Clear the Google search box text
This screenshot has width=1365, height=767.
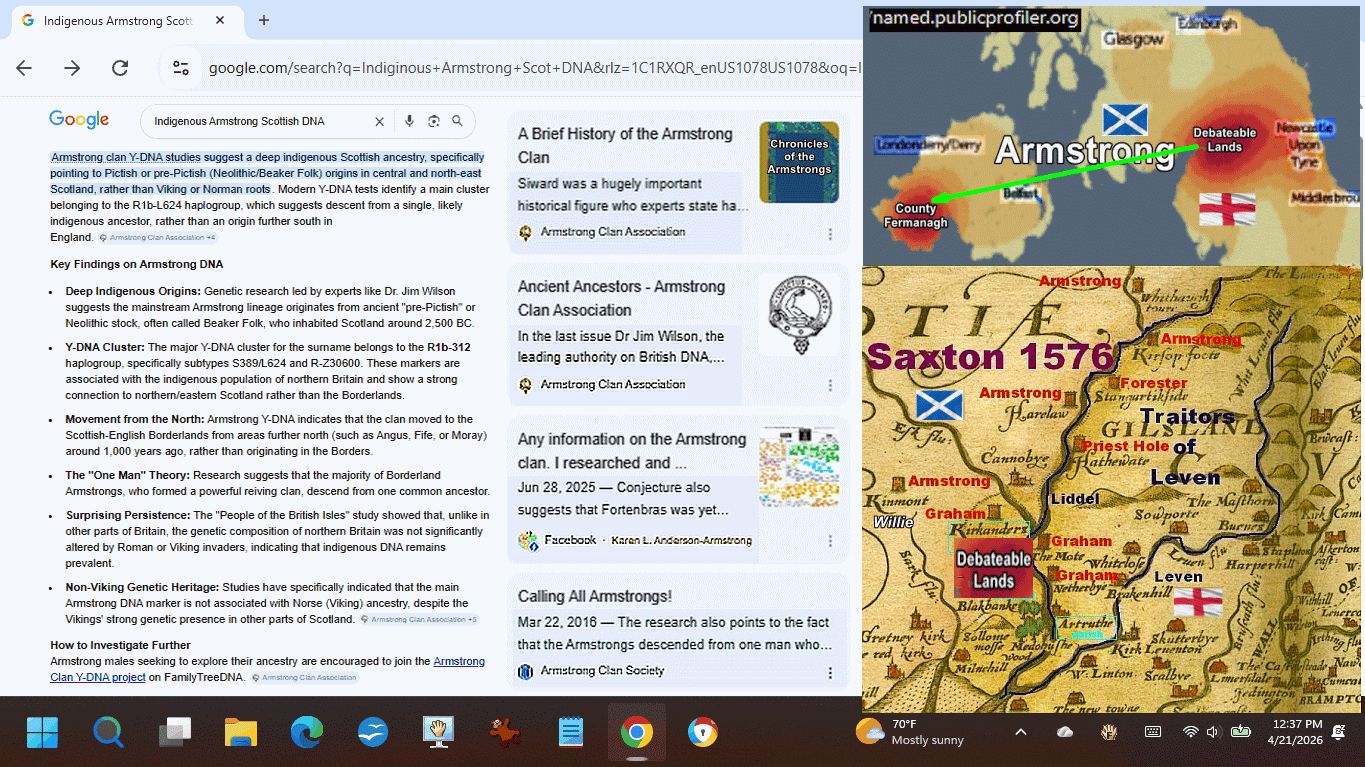pyautogui.click(x=379, y=122)
